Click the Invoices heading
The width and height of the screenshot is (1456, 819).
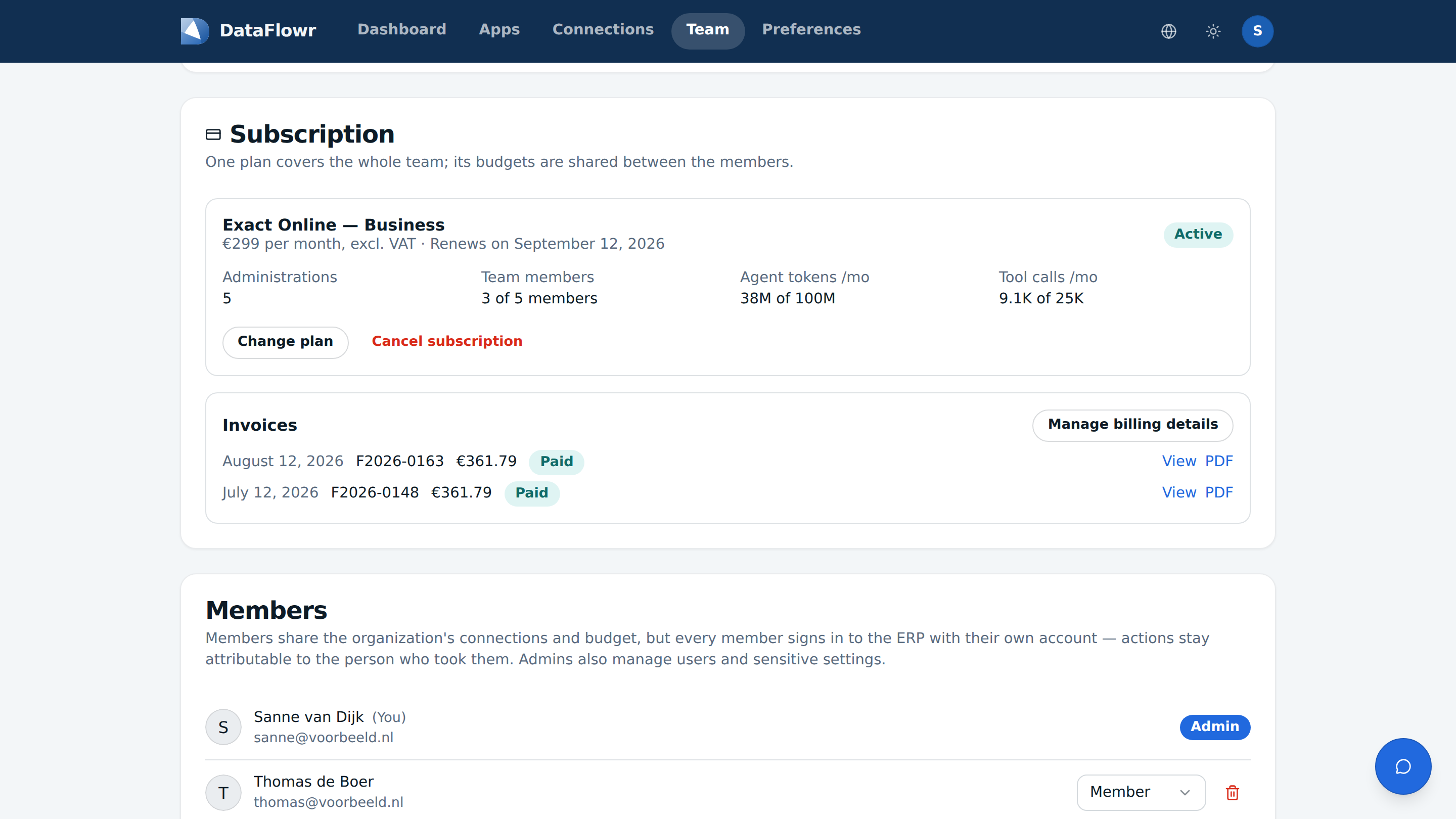click(x=259, y=425)
